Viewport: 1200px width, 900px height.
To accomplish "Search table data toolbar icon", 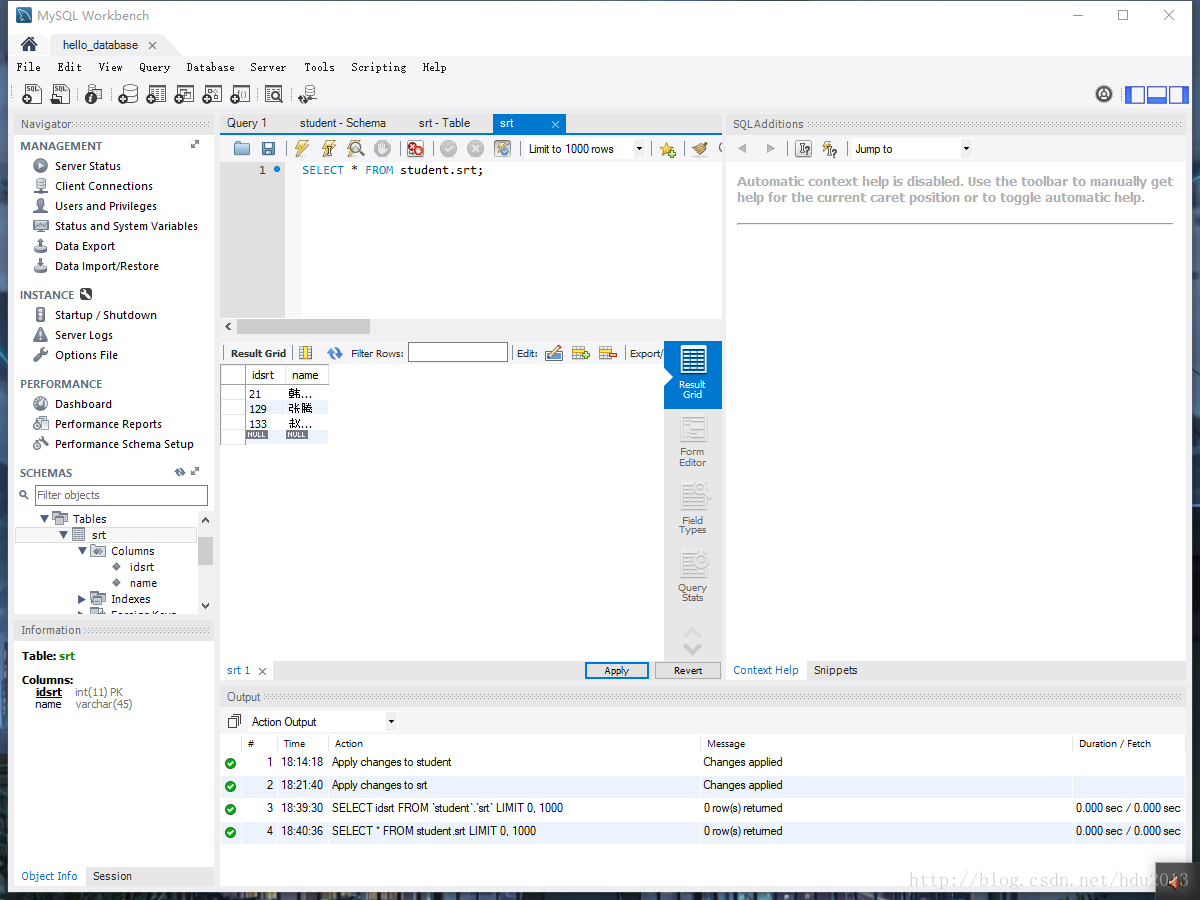I will tap(274, 94).
